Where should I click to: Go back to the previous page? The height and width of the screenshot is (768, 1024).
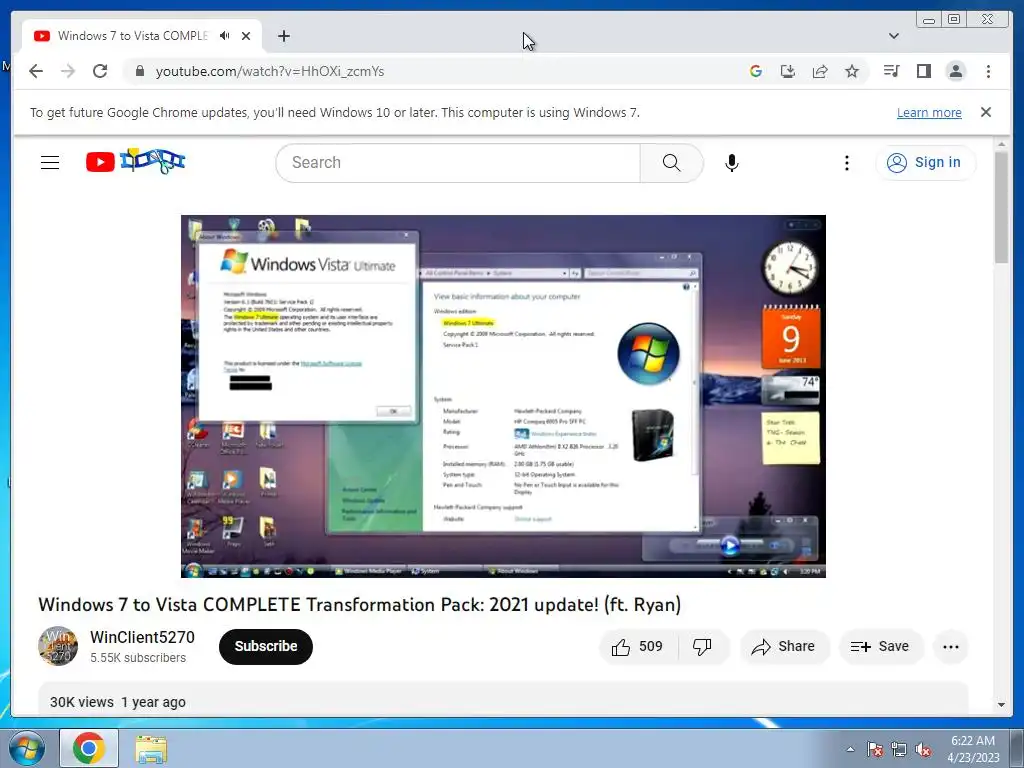point(36,71)
